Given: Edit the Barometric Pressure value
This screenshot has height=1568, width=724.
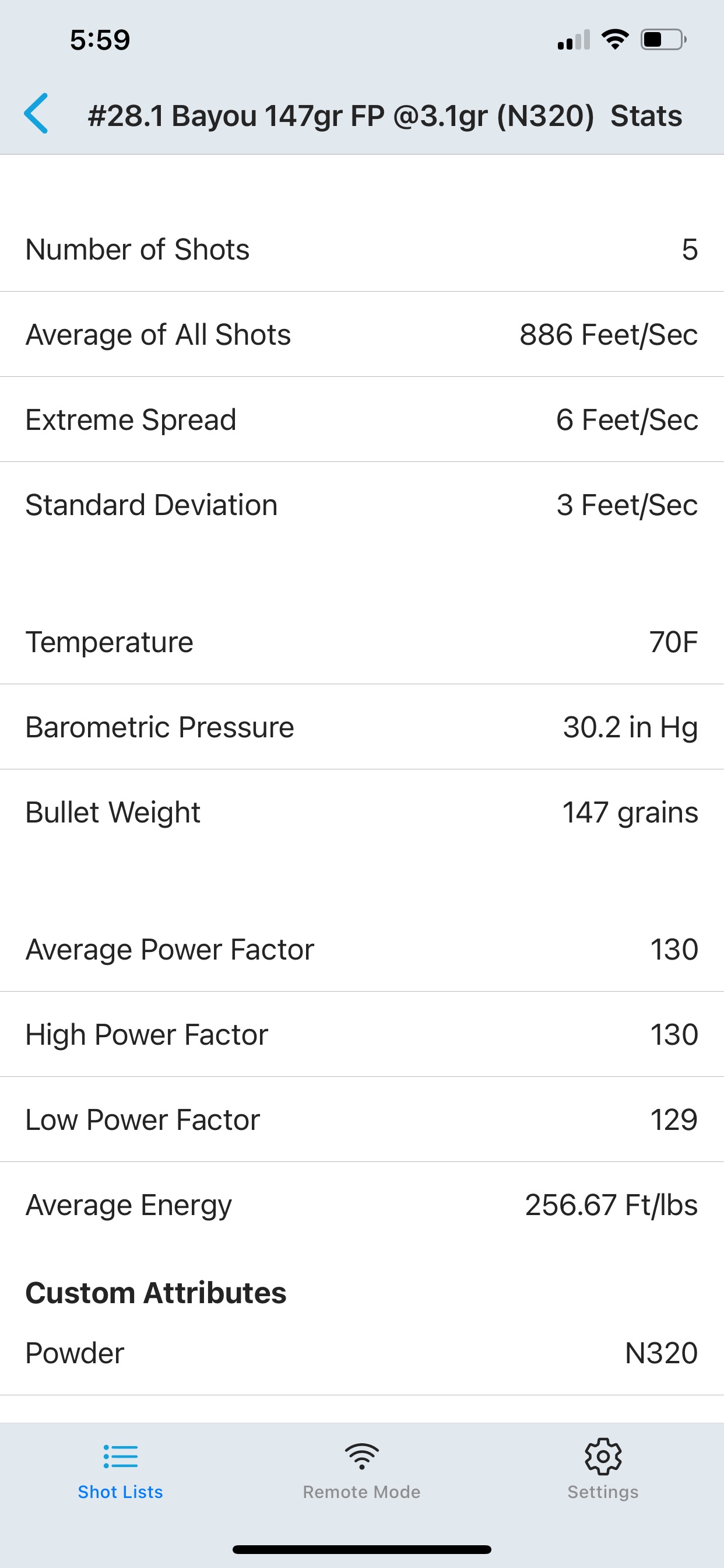Looking at the screenshot, I should pos(630,729).
